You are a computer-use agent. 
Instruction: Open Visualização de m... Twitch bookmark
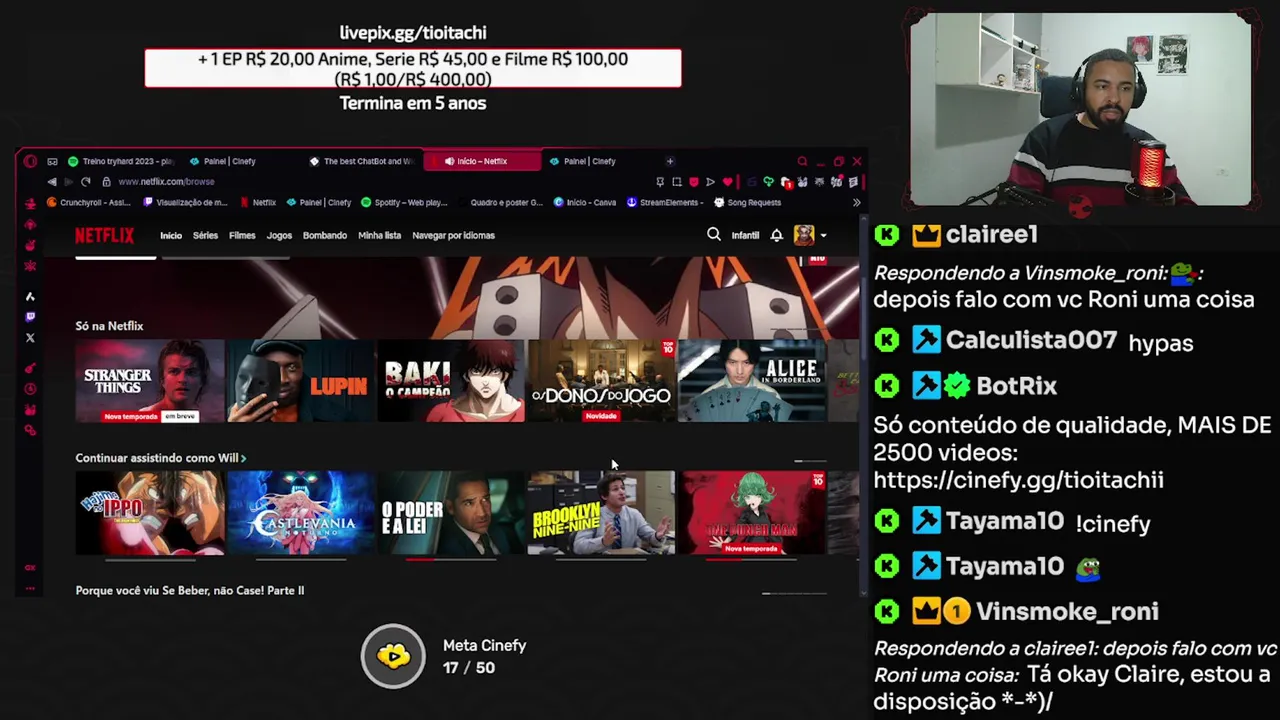186,202
